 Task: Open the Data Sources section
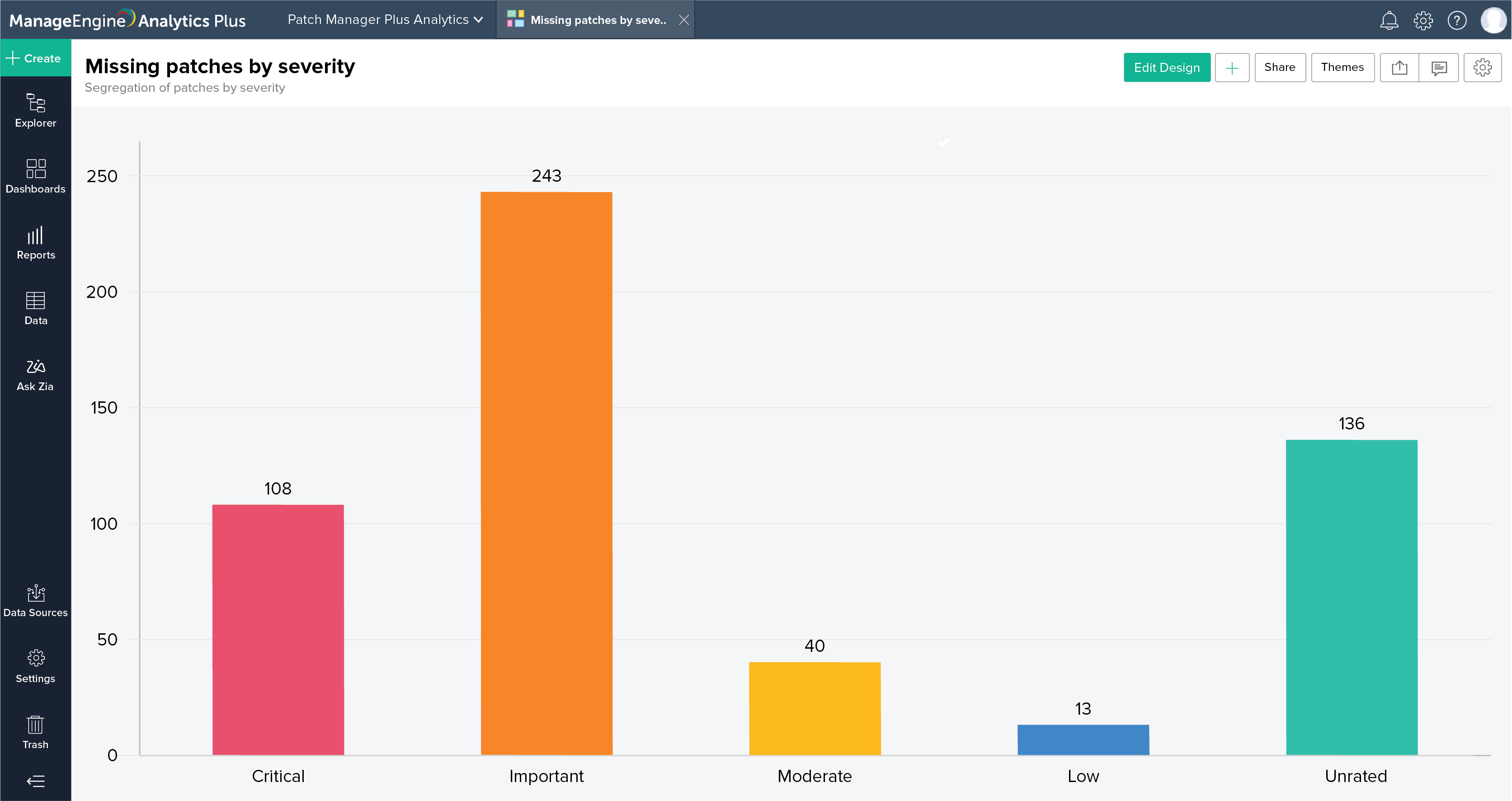(x=35, y=600)
